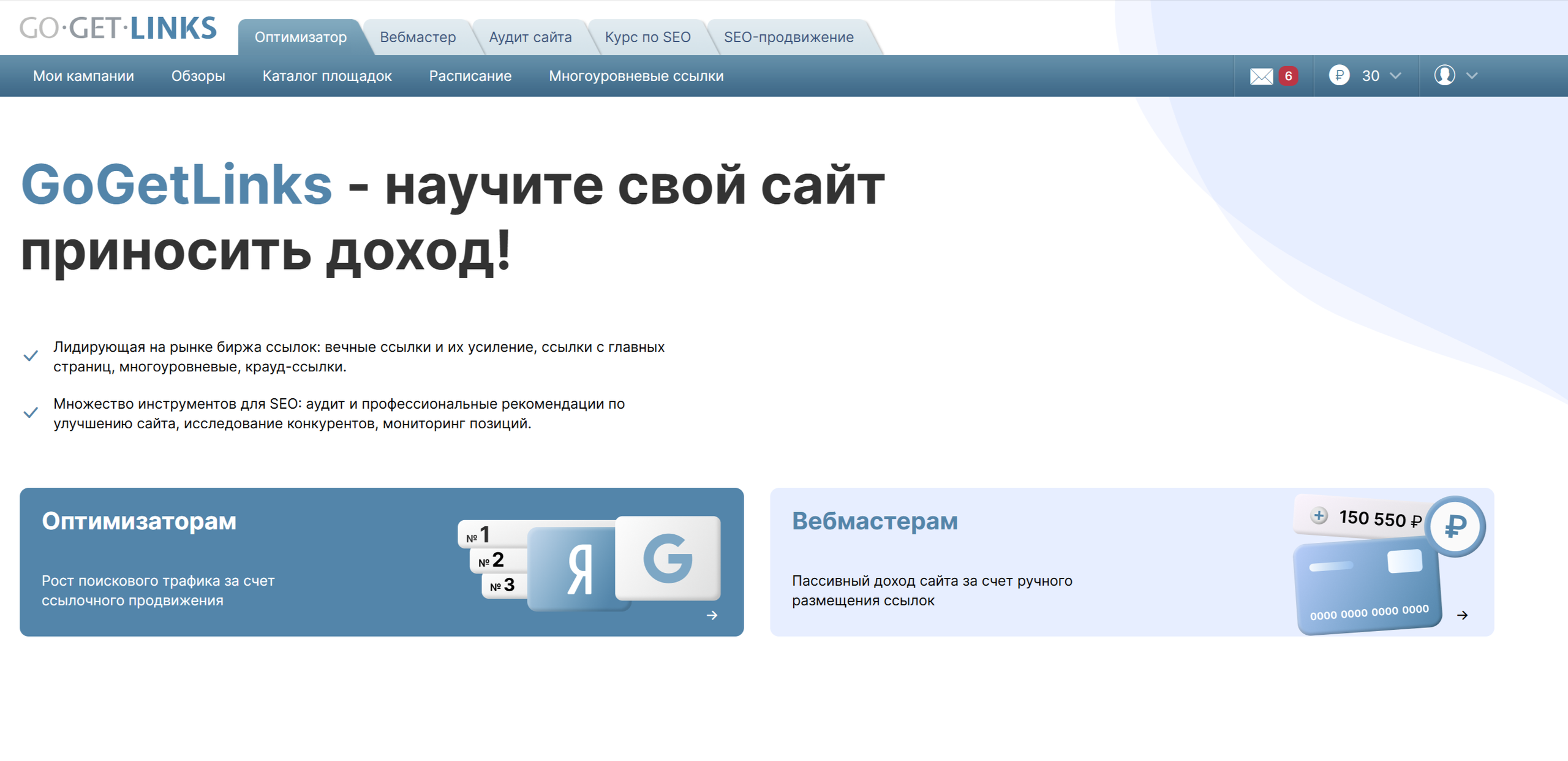The width and height of the screenshot is (1568, 761).
Task: Open the SEO-продвижение tab
Action: [789, 37]
